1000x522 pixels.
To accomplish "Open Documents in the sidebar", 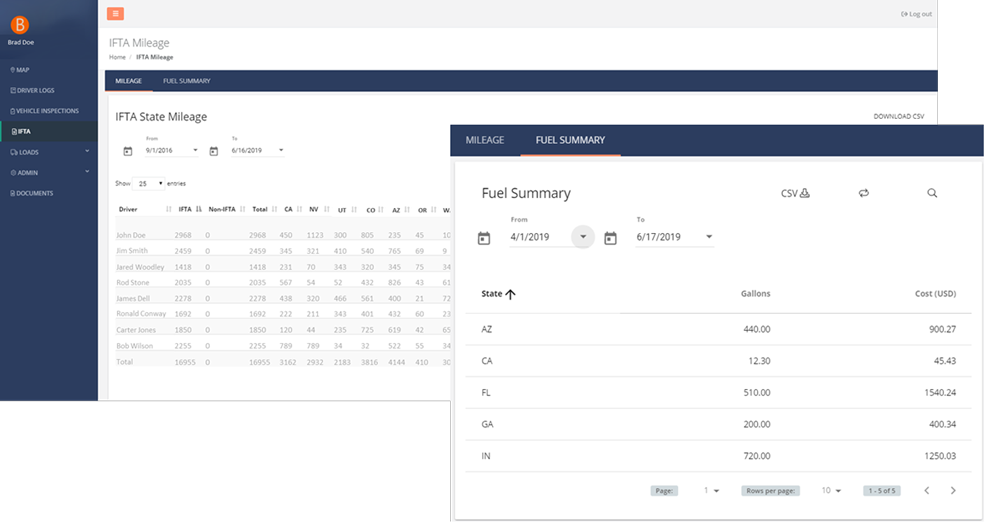I will point(32,193).
